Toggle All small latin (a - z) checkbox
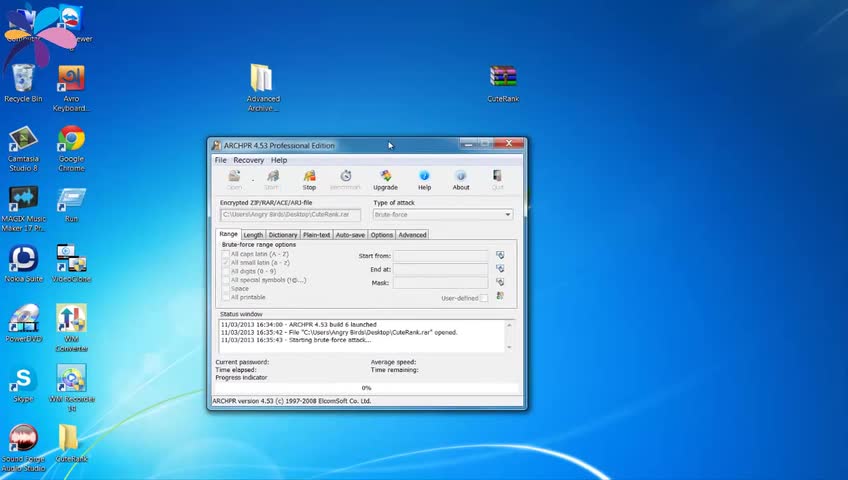848x480 pixels. coord(226,262)
